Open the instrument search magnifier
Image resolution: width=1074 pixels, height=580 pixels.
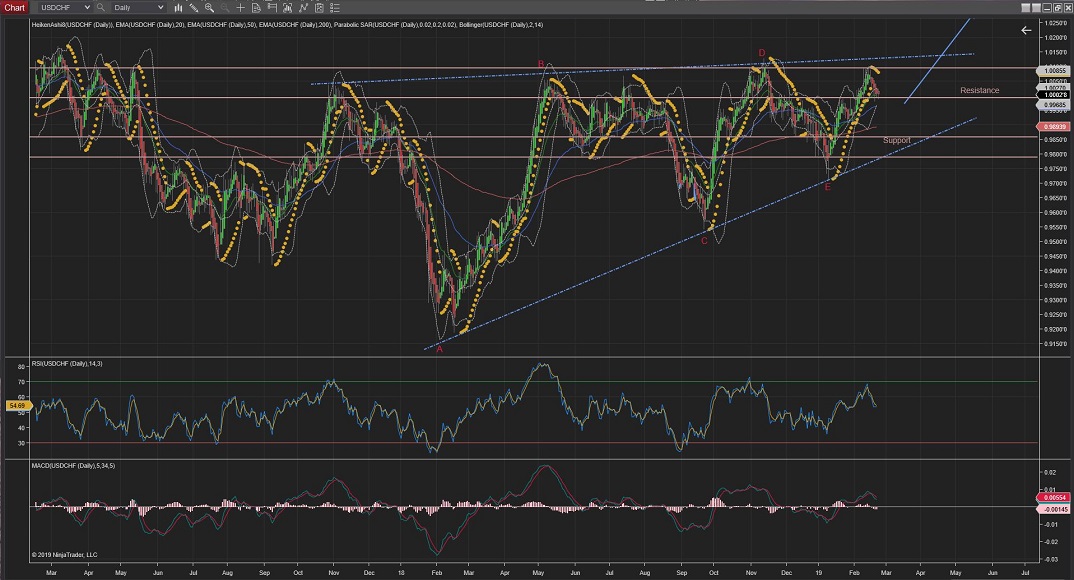pos(101,8)
